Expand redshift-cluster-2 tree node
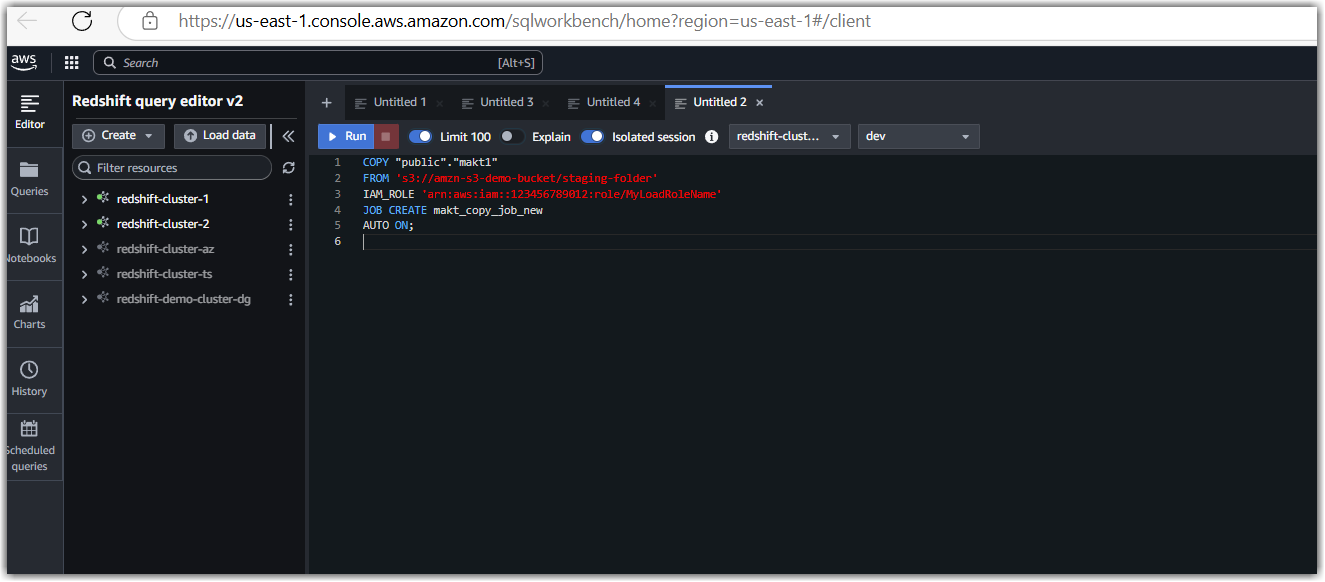Viewport: 1325px width, 582px height. coord(85,224)
